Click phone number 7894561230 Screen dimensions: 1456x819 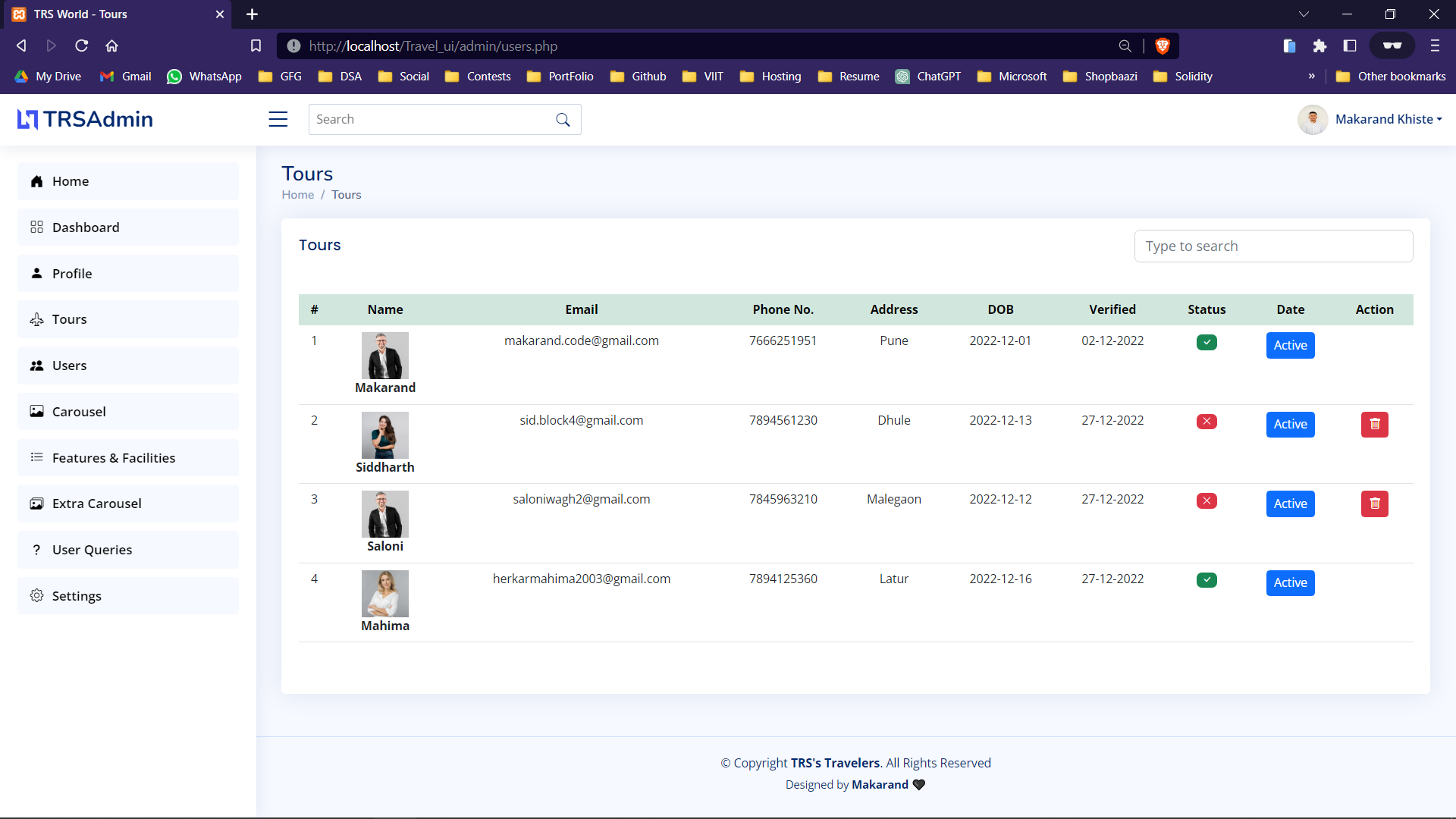click(783, 421)
